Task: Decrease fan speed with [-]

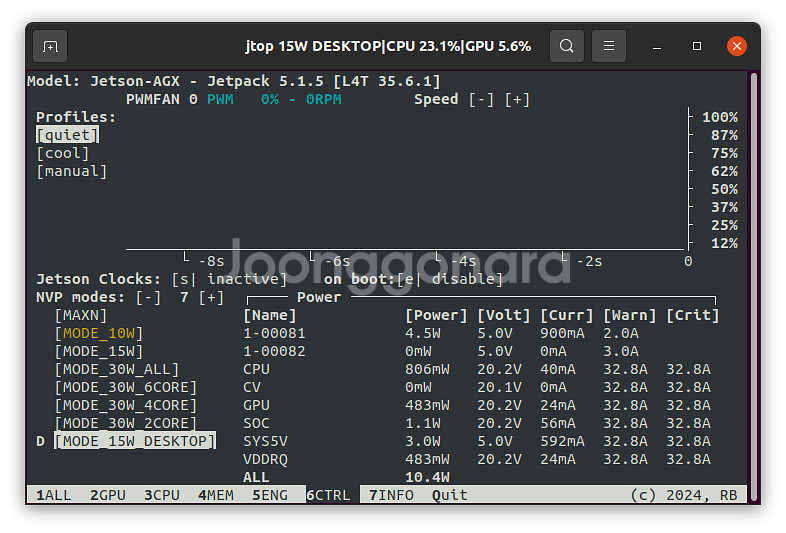Action: [481, 99]
